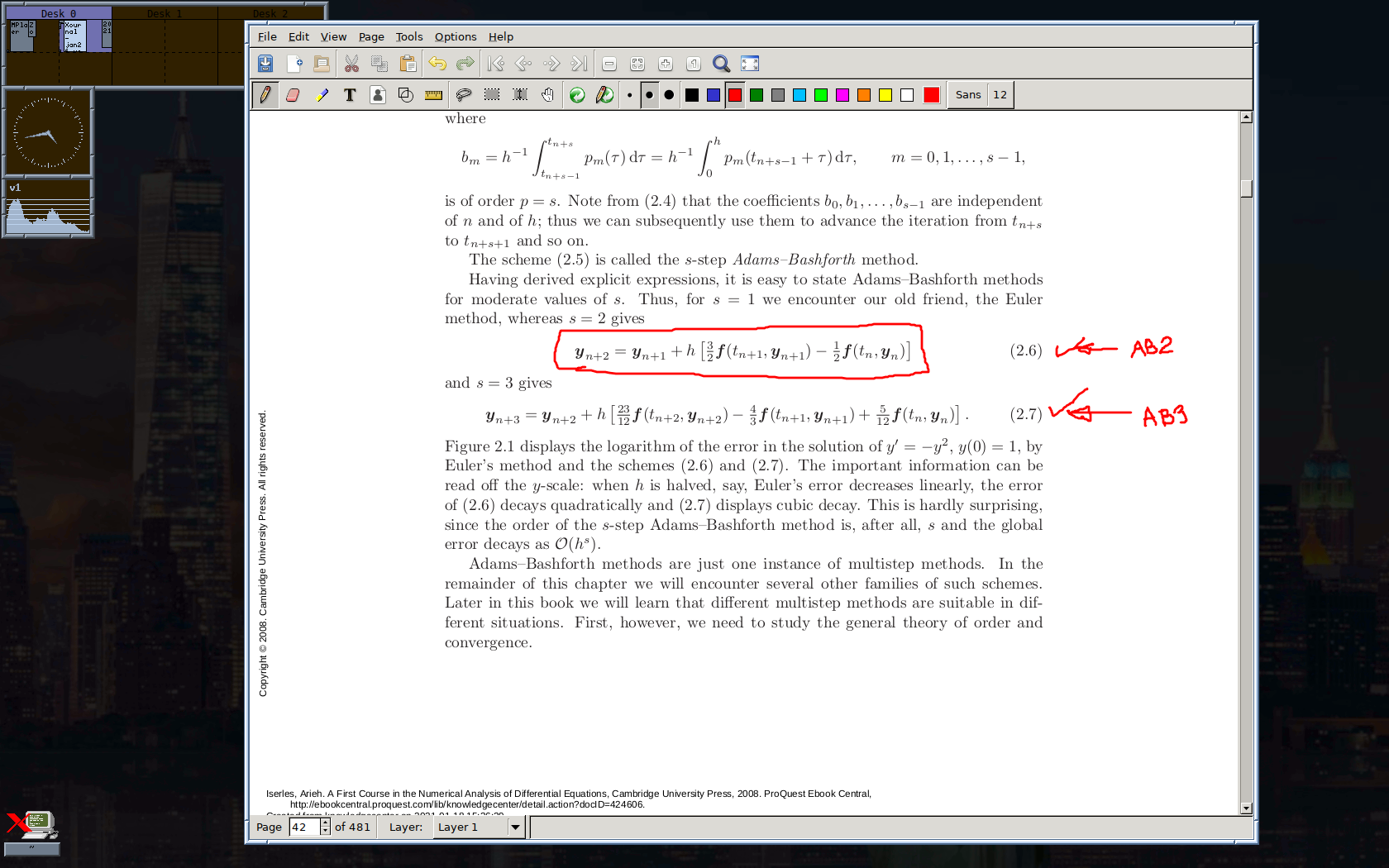Click the page number input field
Viewport: 1389px width, 868px height.
tap(303, 827)
